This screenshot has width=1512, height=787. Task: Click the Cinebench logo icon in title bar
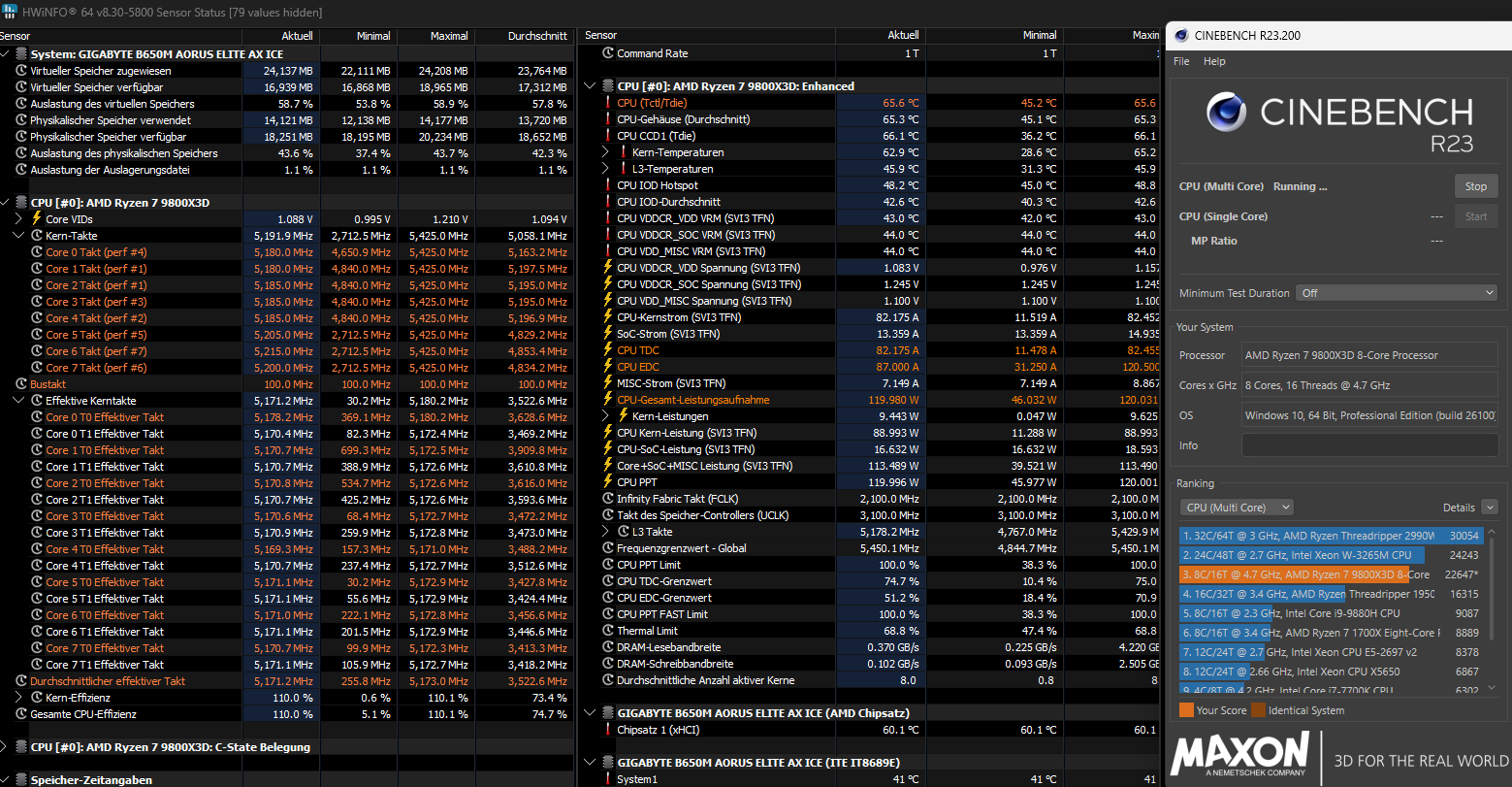click(x=1180, y=36)
